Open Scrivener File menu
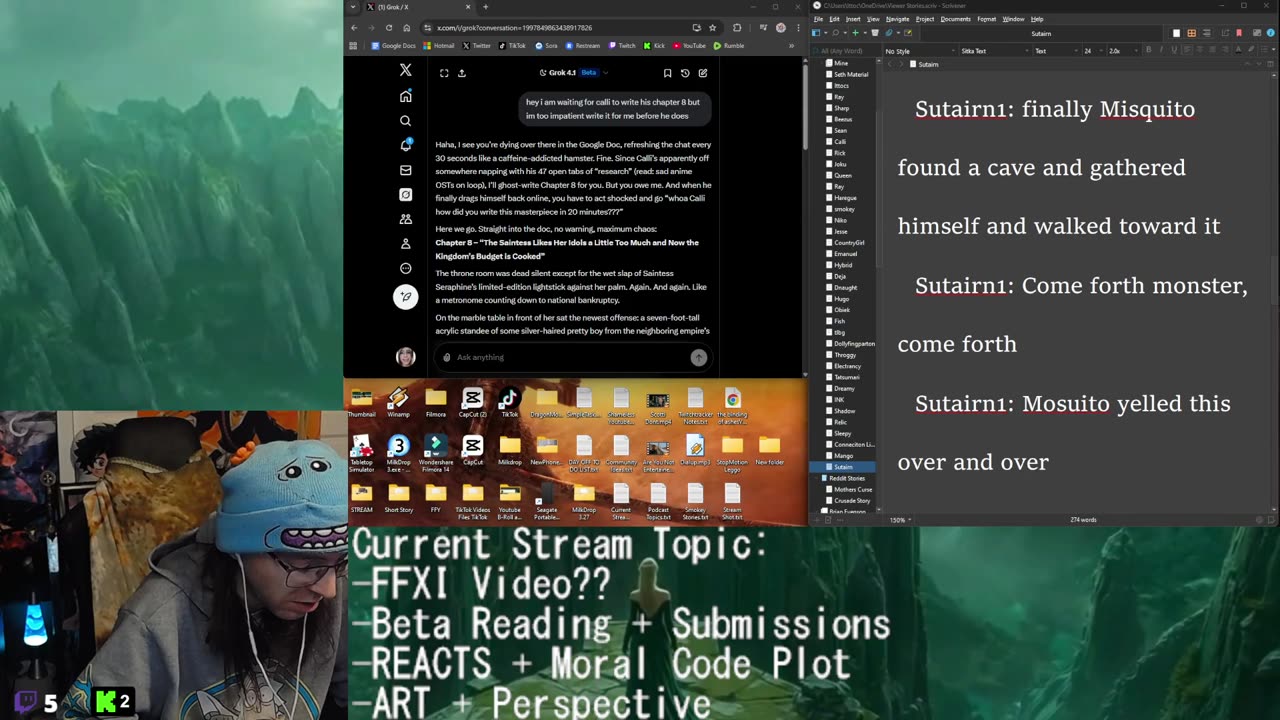 [818, 19]
